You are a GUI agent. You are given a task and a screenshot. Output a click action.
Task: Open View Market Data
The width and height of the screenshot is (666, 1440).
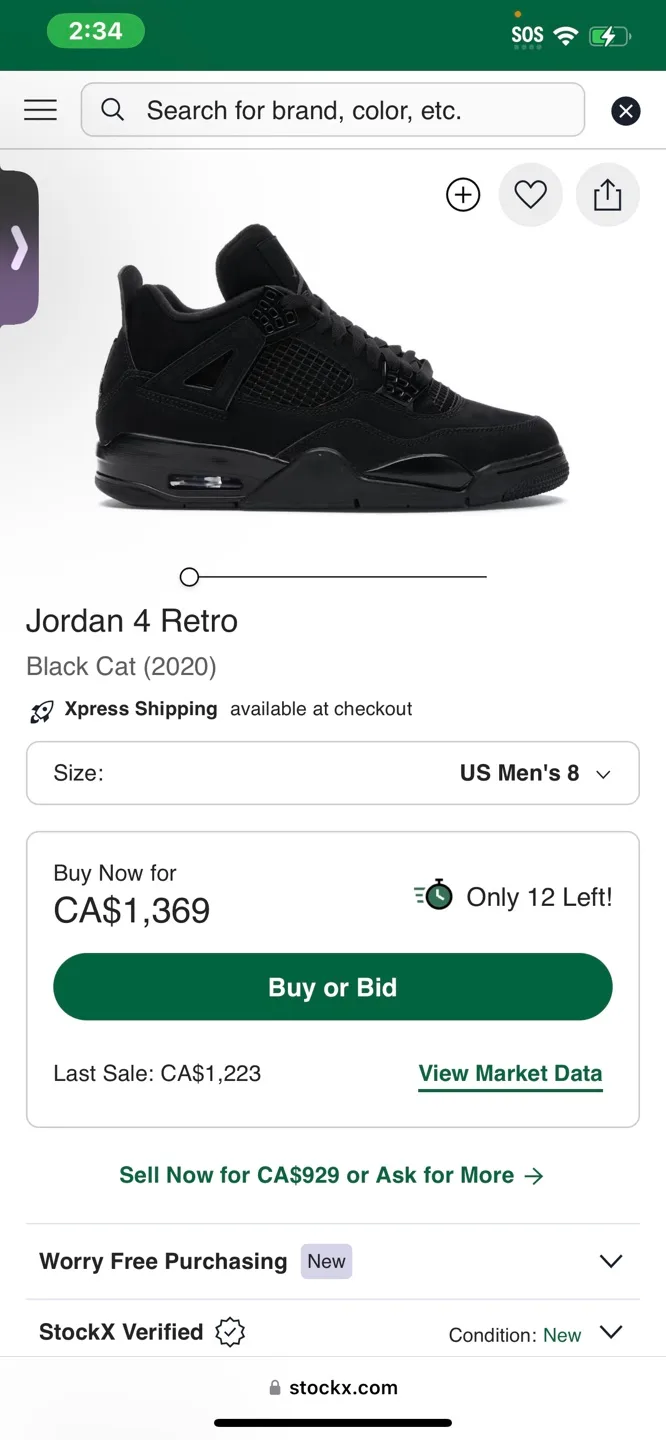pyautogui.click(x=510, y=1073)
